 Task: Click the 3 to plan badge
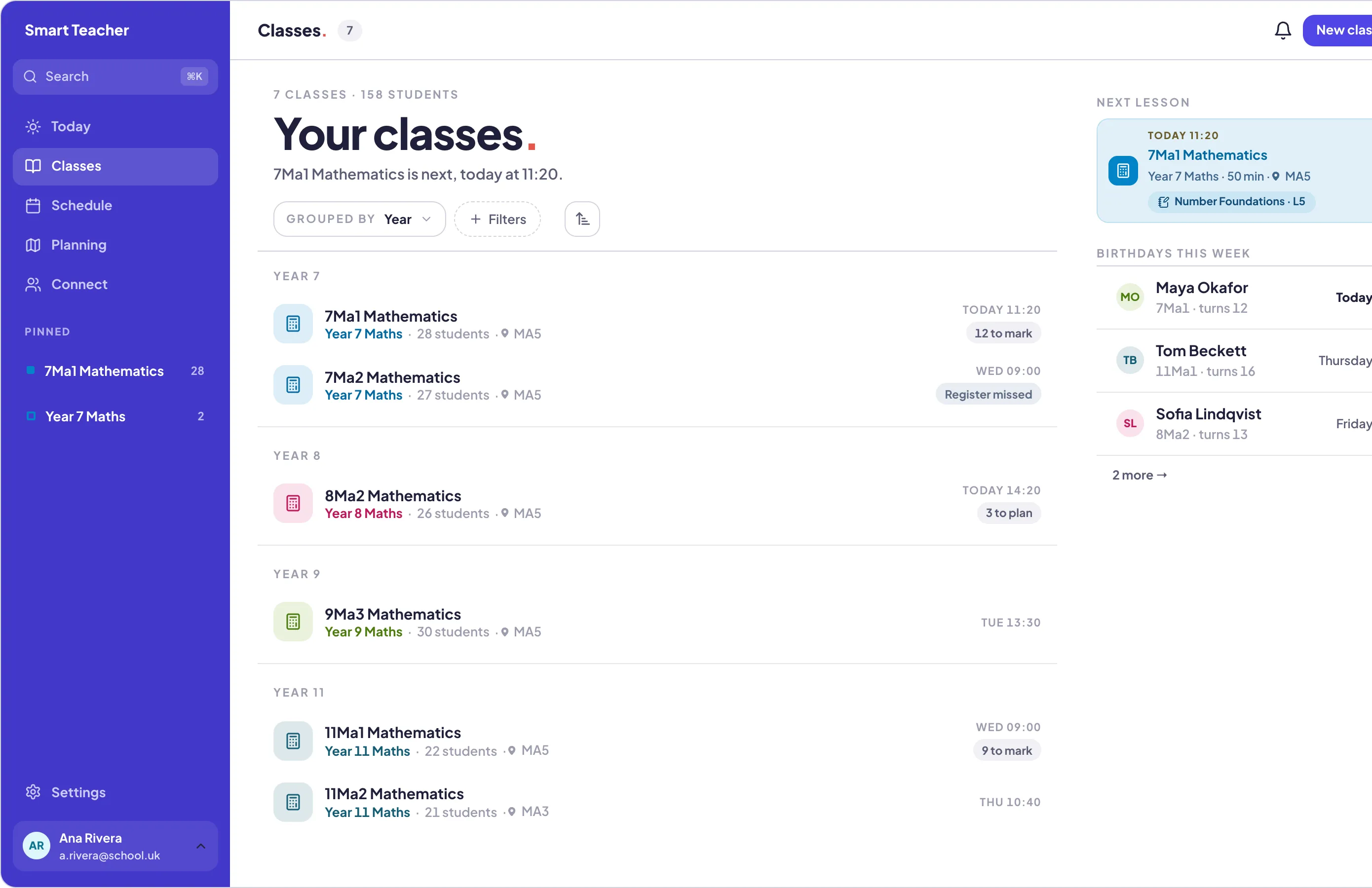pos(1008,513)
